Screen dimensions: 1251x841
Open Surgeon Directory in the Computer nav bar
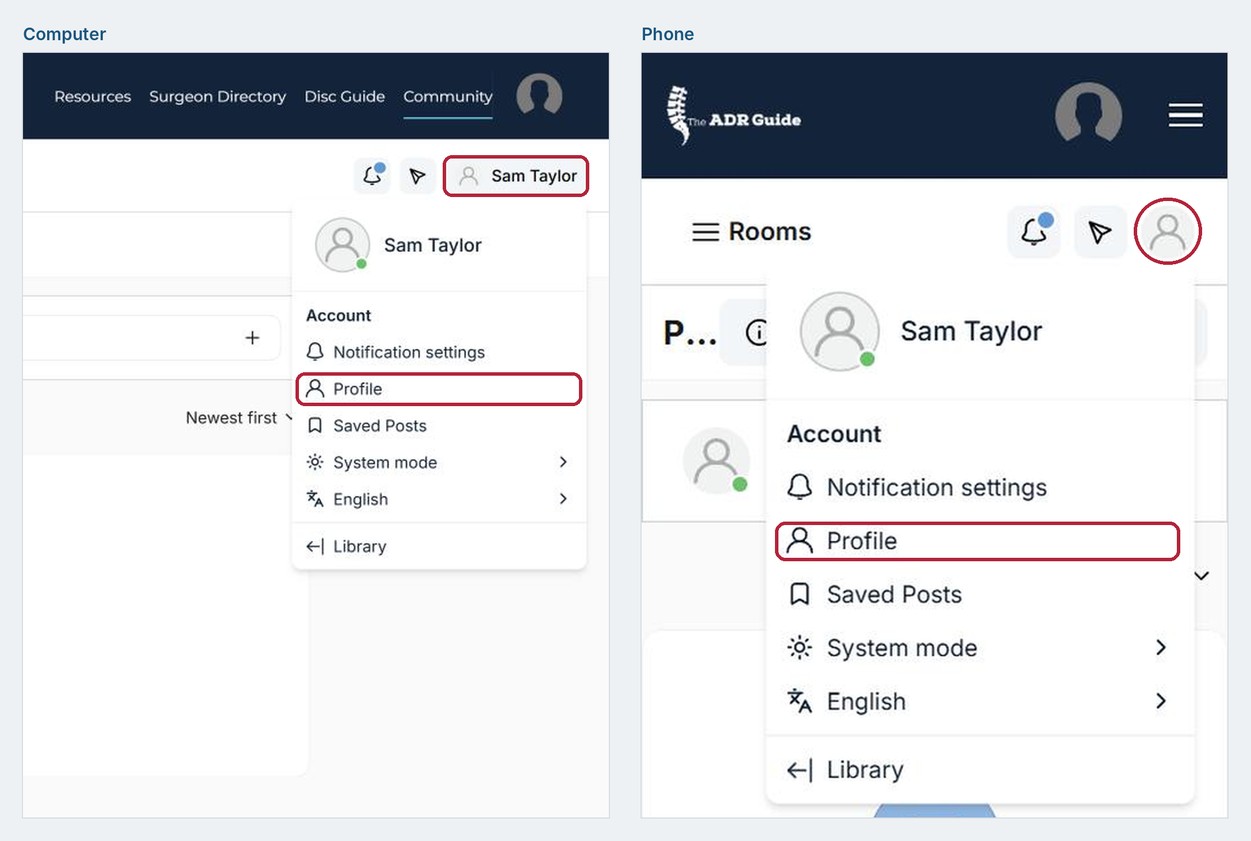[x=217, y=96]
